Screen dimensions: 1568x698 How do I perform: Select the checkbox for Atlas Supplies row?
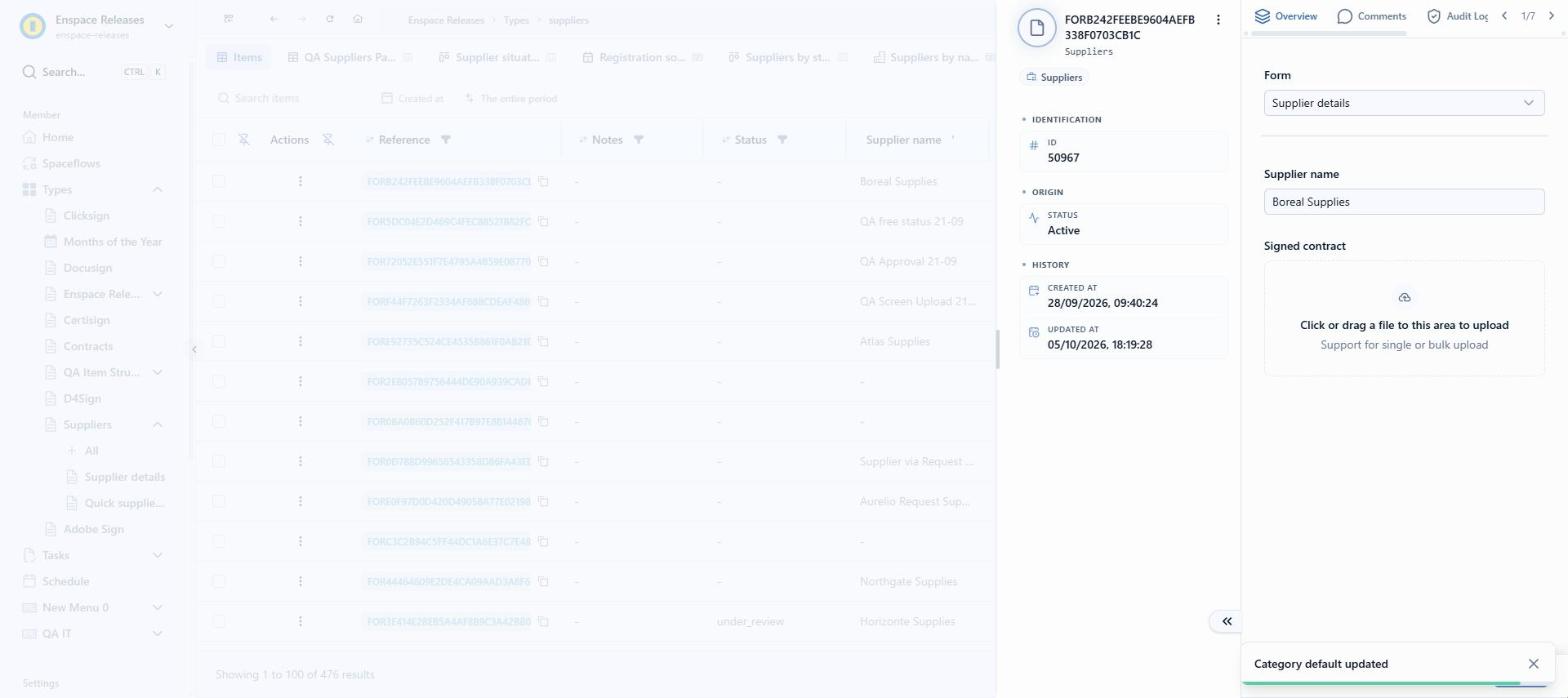click(219, 341)
